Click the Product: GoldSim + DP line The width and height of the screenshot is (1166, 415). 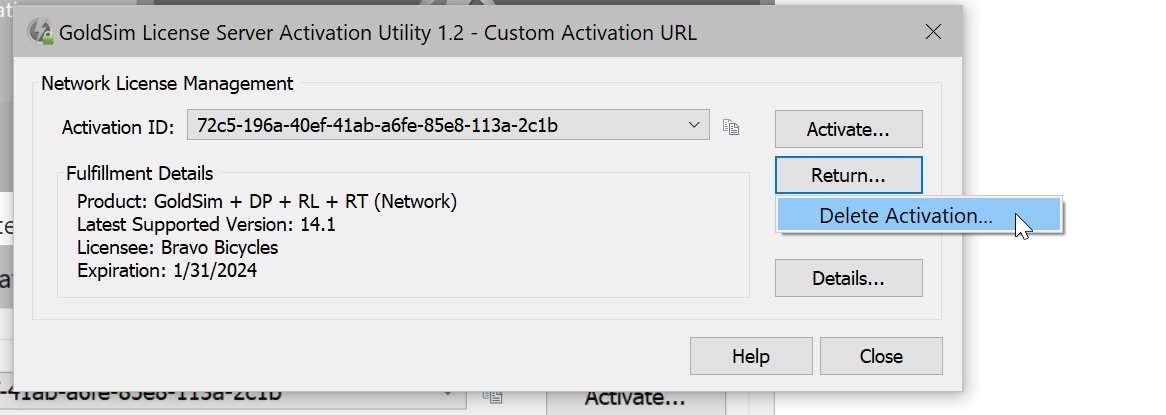[267, 202]
